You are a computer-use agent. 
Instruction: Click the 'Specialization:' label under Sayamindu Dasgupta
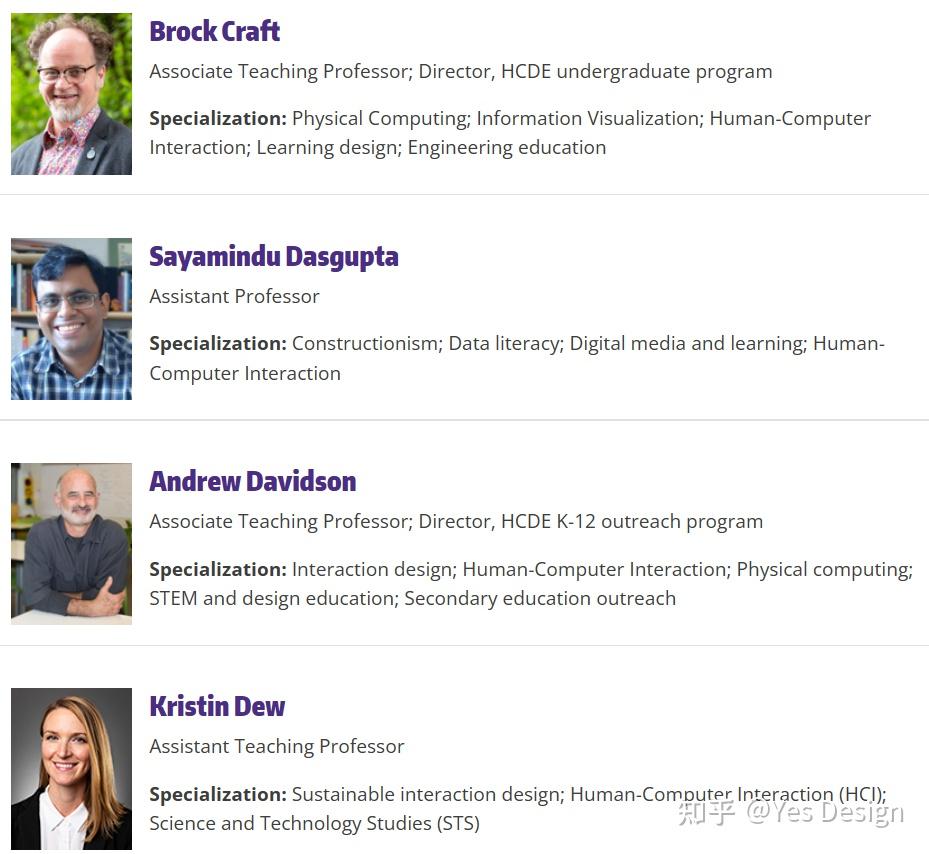217,344
